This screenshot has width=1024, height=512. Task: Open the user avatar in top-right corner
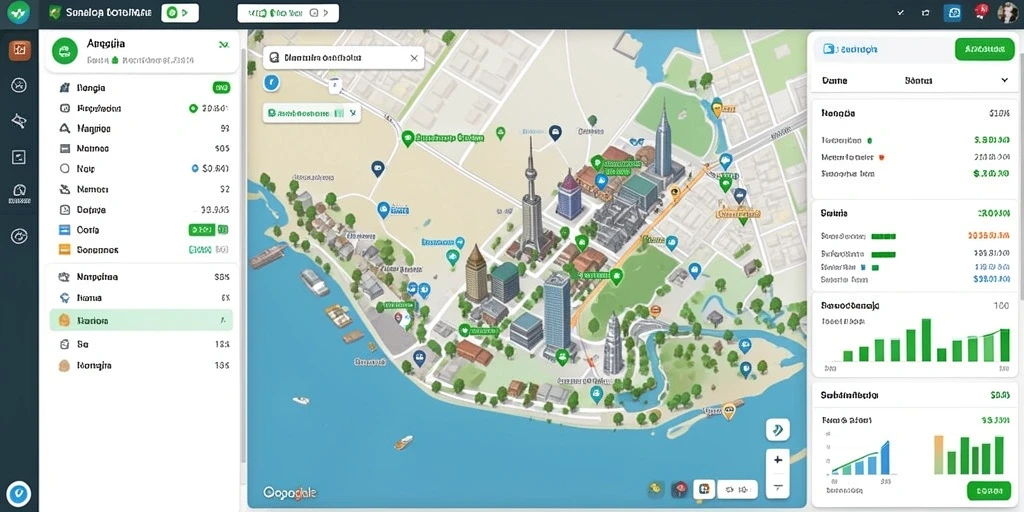point(1008,12)
